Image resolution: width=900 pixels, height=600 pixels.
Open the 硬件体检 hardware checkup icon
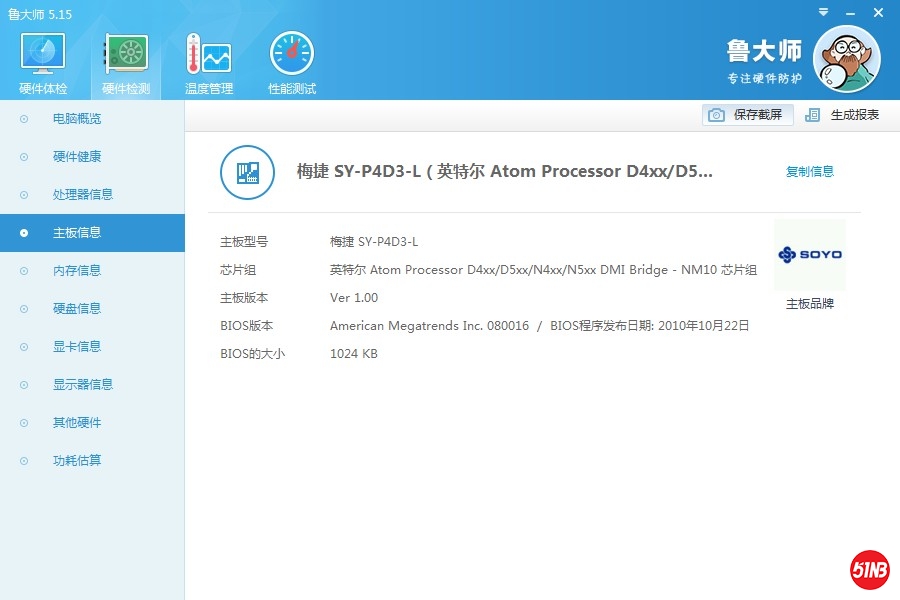coord(43,62)
